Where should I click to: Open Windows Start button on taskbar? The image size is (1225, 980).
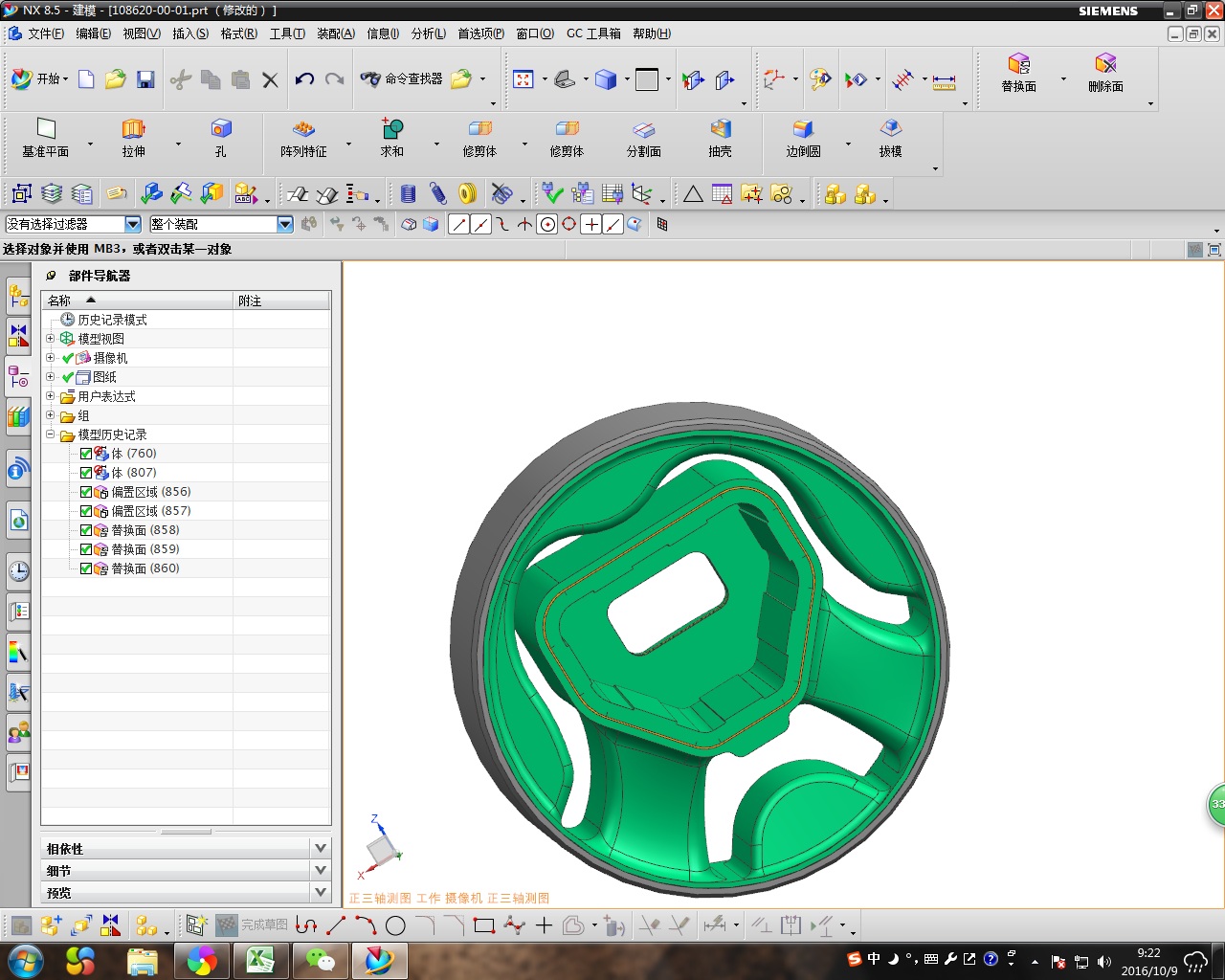tap(25, 960)
